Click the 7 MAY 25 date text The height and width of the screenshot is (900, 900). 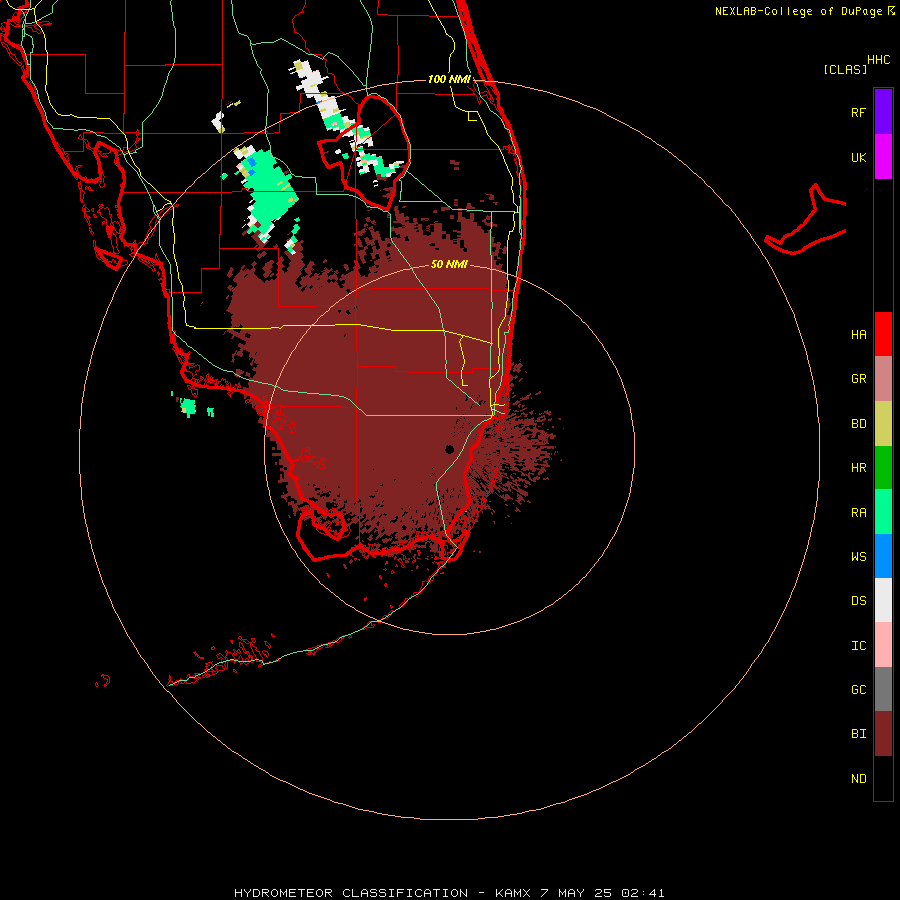[577, 893]
